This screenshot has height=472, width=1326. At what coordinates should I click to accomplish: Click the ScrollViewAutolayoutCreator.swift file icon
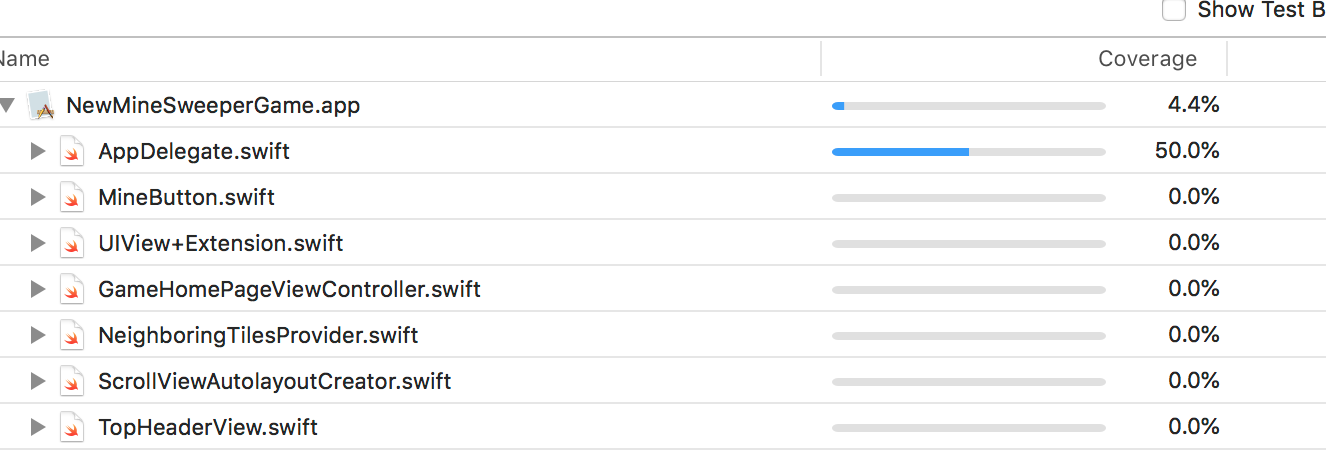(71, 382)
